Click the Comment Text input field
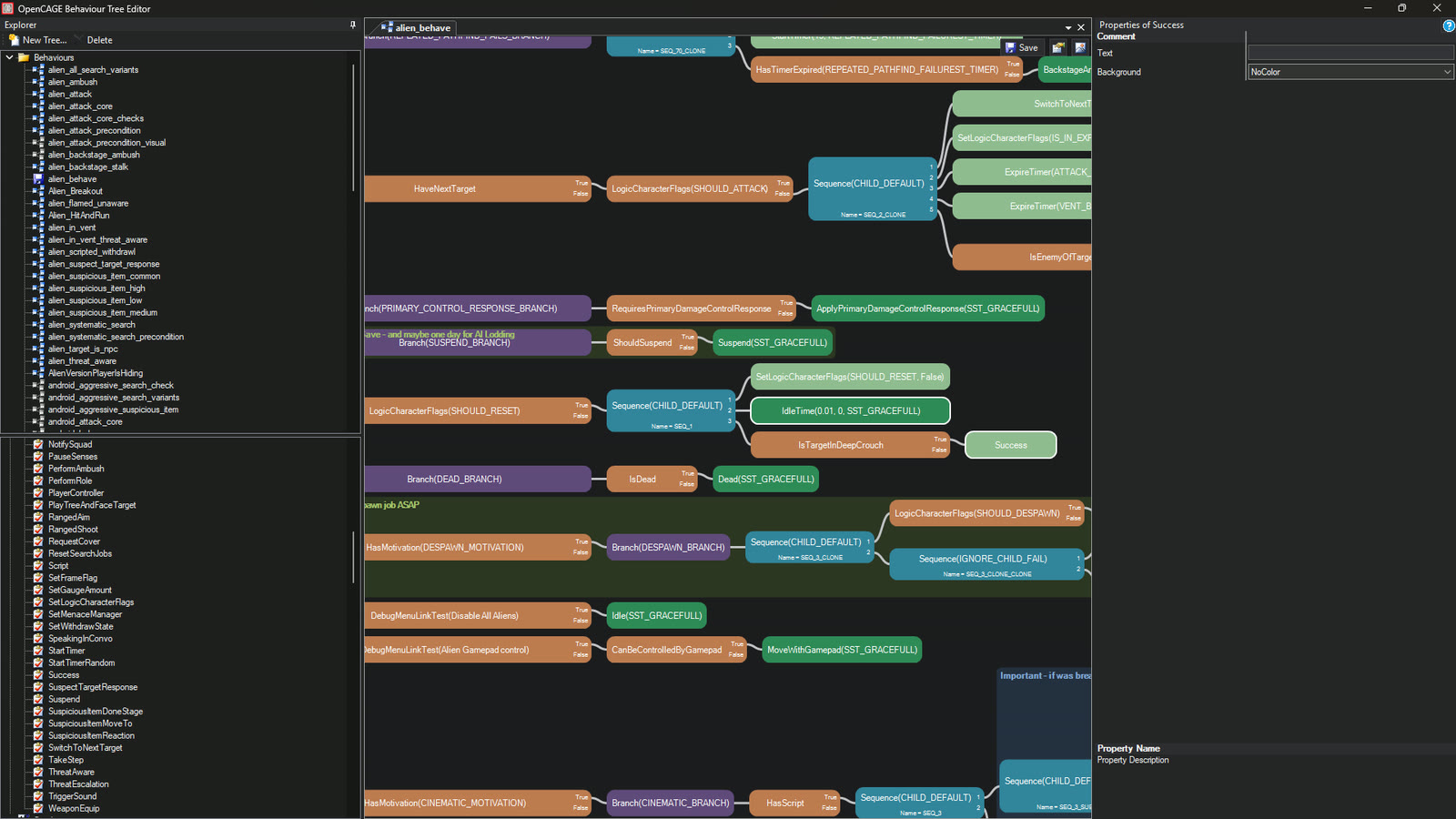The height and width of the screenshot is (819, 1456). point(1350,53)
